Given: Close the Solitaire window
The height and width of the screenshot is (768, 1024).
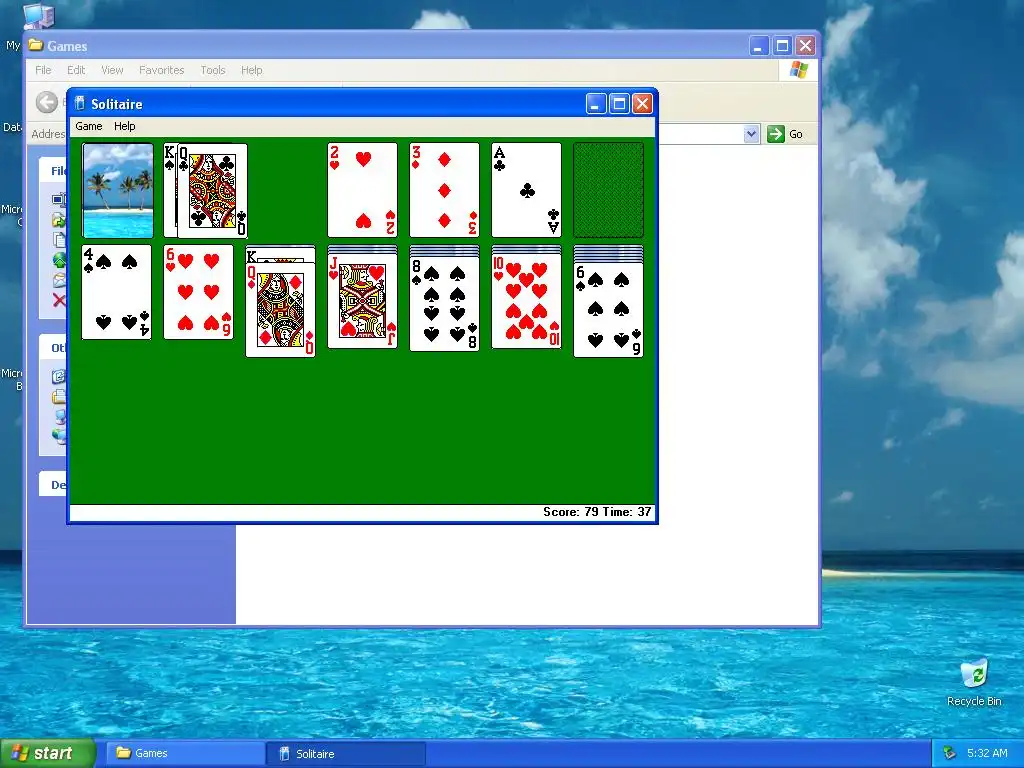Looking at the screenshot, I should 643,103.
